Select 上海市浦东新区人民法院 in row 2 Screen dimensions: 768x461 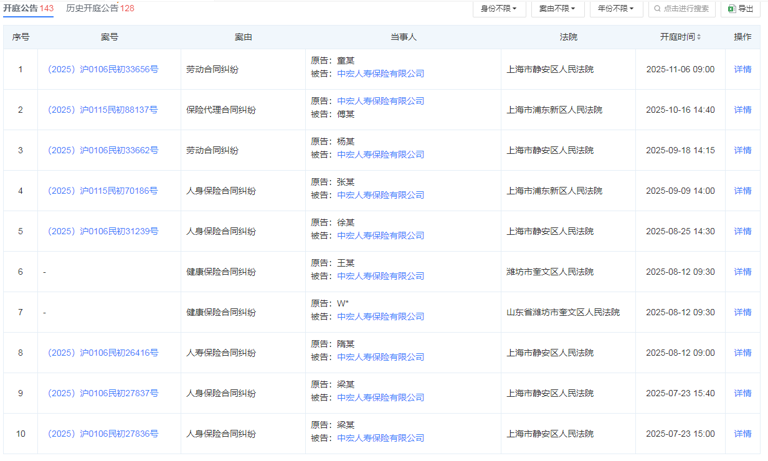[554, 110]
